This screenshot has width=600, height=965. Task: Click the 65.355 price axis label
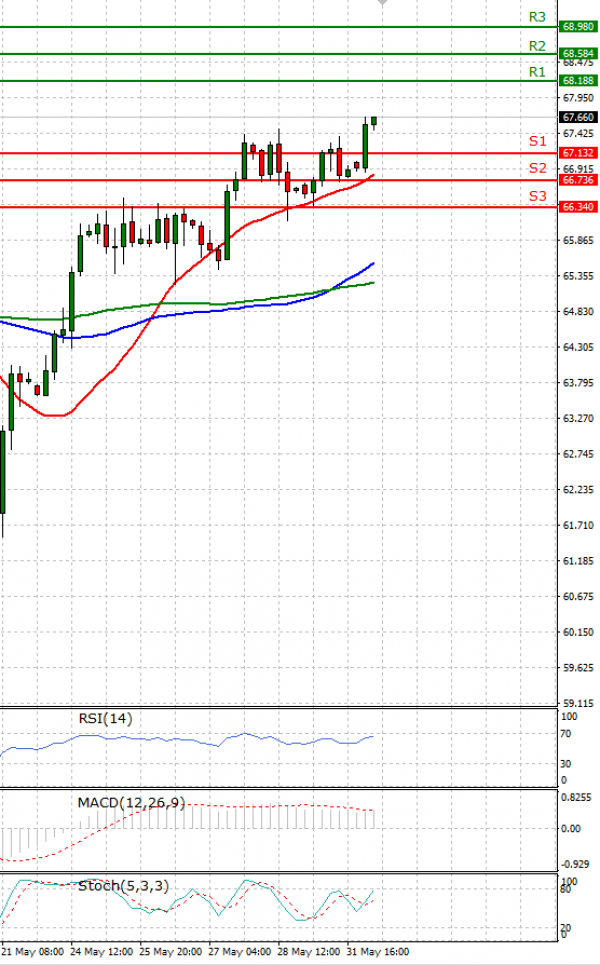pyautogui.click(x=578, y=276)
